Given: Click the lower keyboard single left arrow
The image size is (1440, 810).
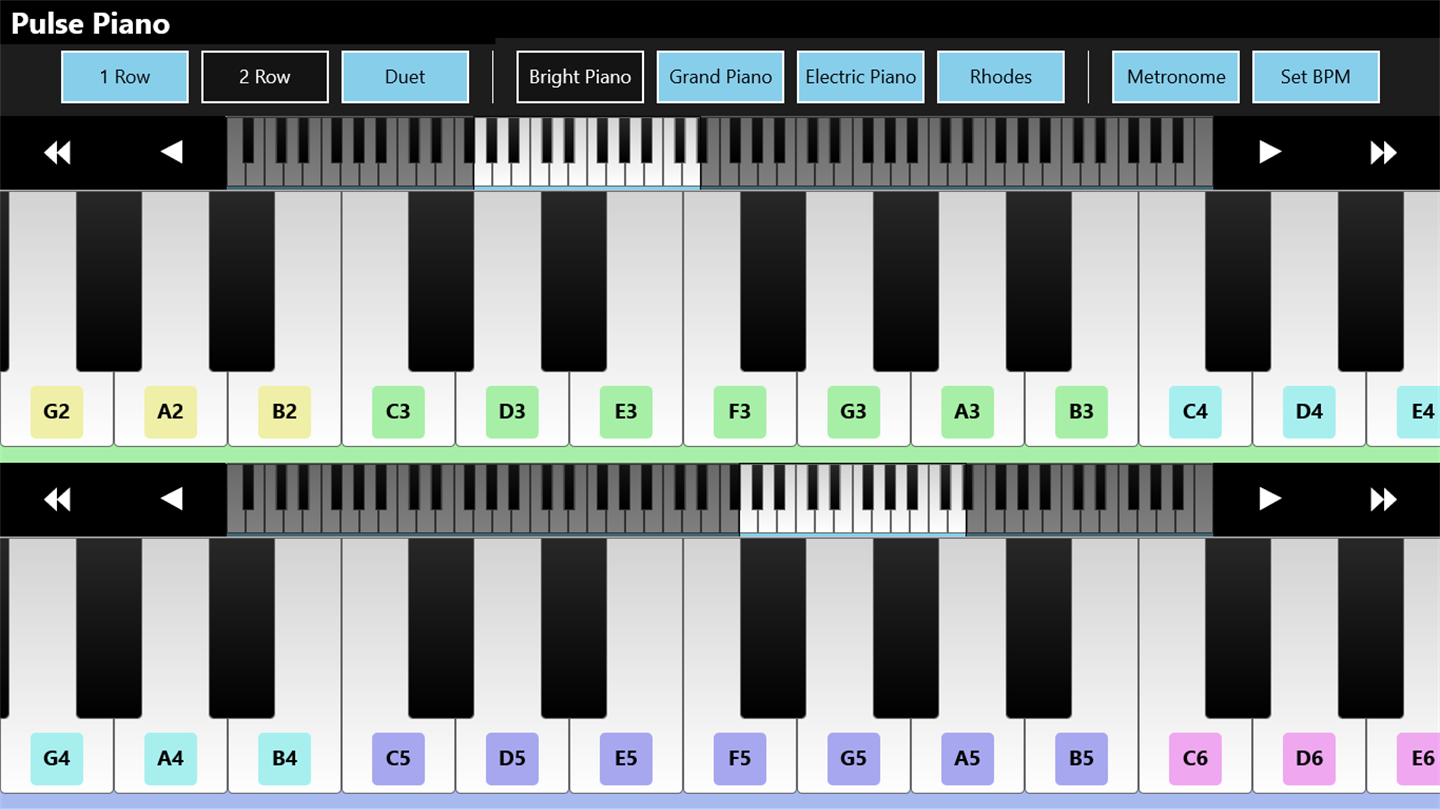Looking at the screenshot, I should (171, 498).
